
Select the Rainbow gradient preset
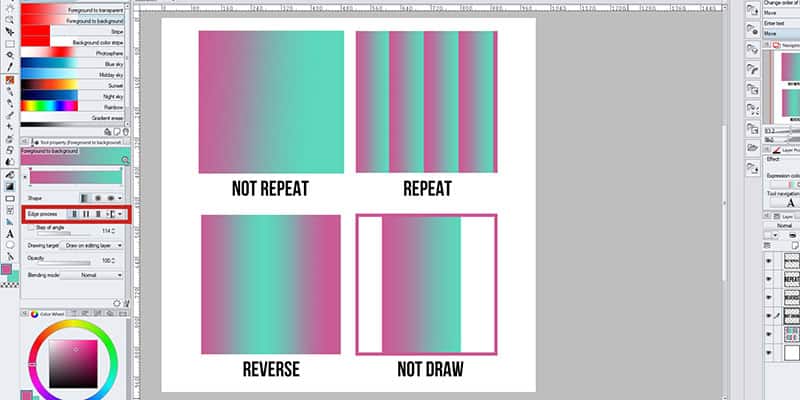click(72, 107)
